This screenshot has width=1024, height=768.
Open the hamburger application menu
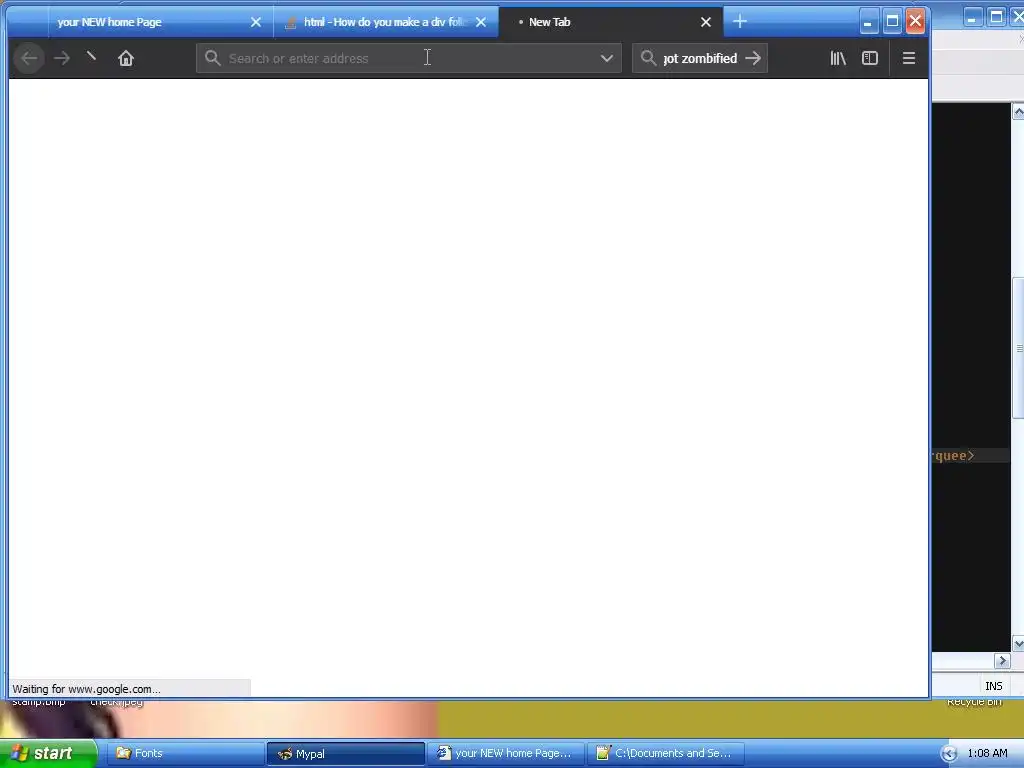click(908, 58)
